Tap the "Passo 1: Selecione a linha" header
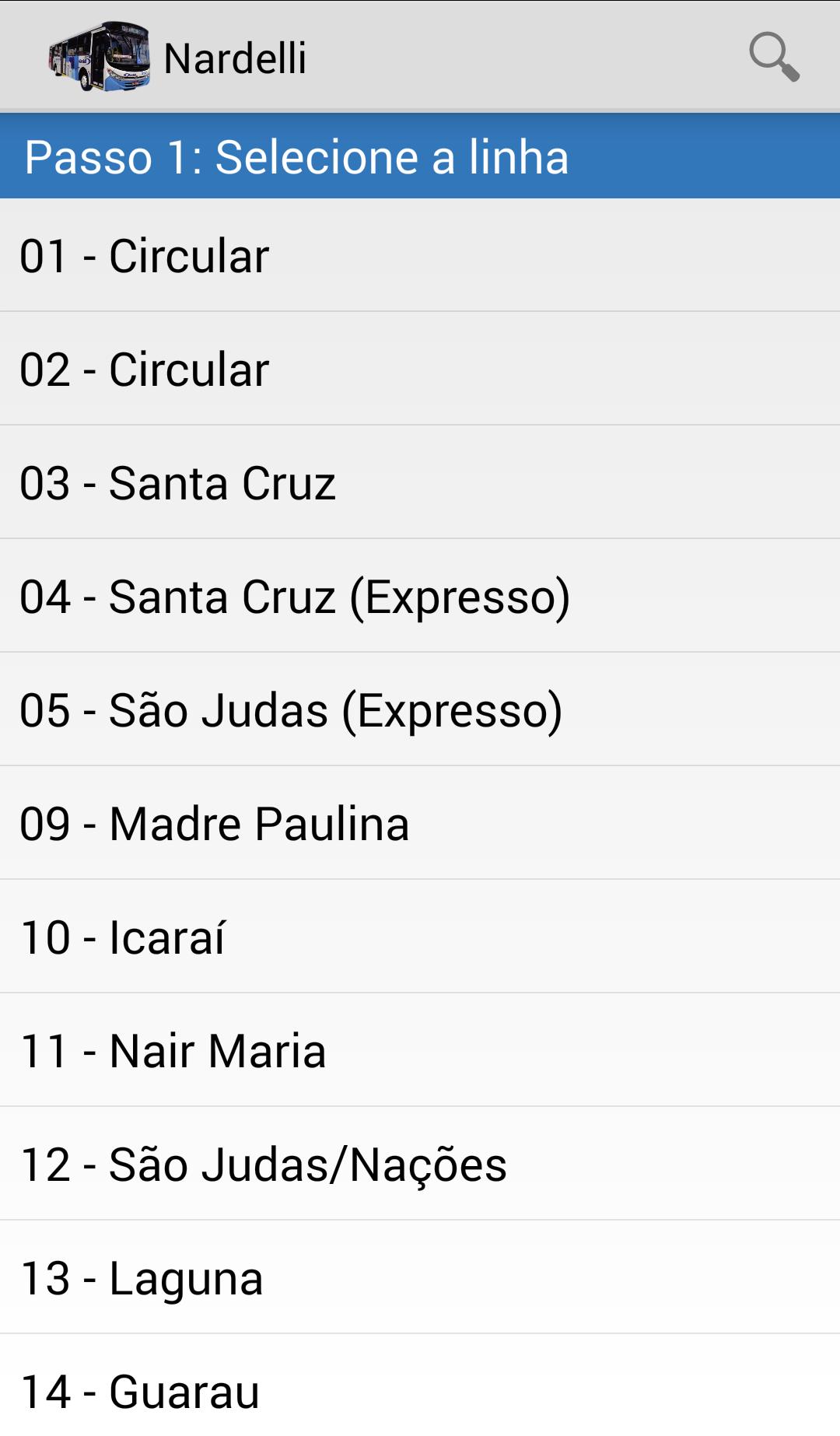The height and width of the screenshot is (1436, 840). click(296, 156)
